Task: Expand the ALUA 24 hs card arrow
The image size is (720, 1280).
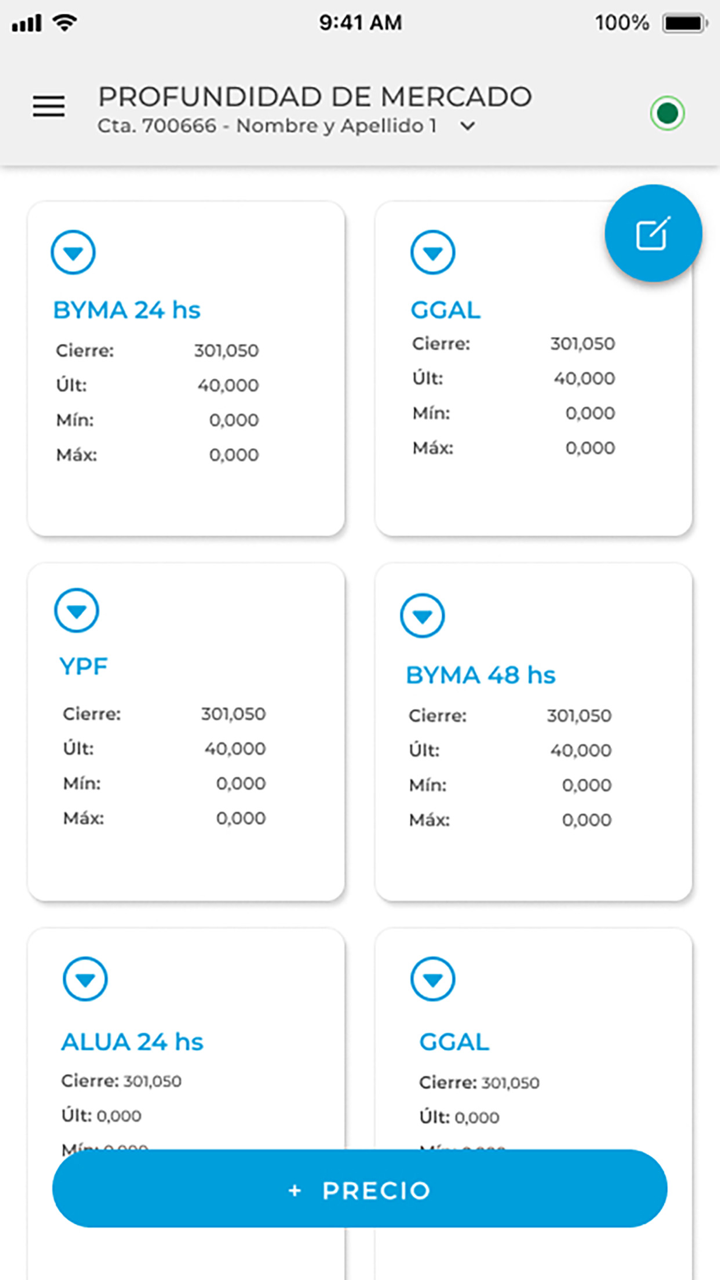Action: pyautogui.click(x=85, y=978)
